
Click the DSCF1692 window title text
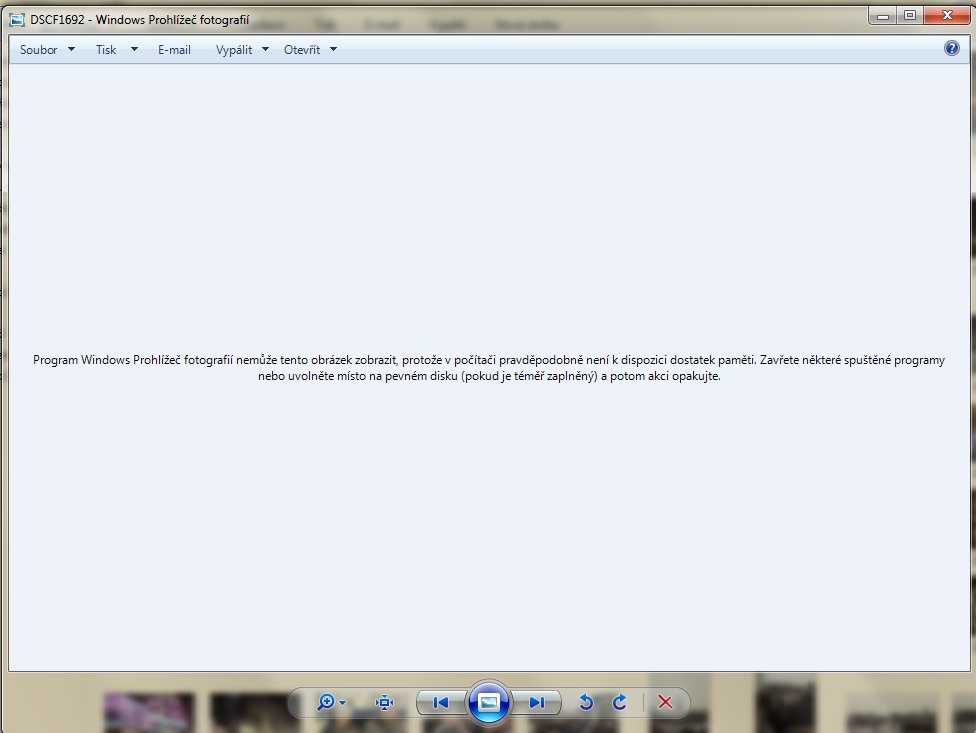pos(140,20)
